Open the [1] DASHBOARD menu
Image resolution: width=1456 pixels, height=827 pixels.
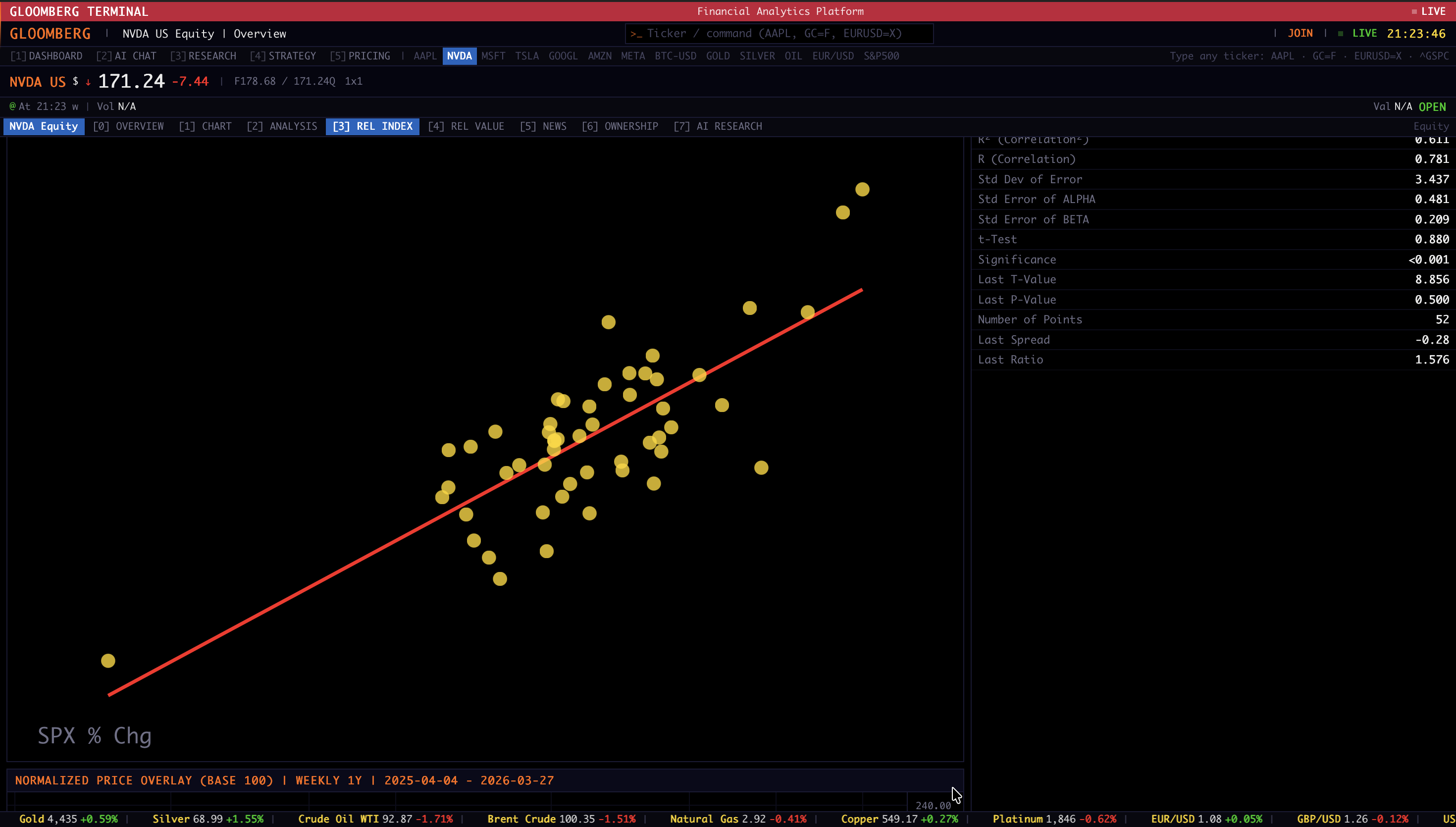point(47,55)
